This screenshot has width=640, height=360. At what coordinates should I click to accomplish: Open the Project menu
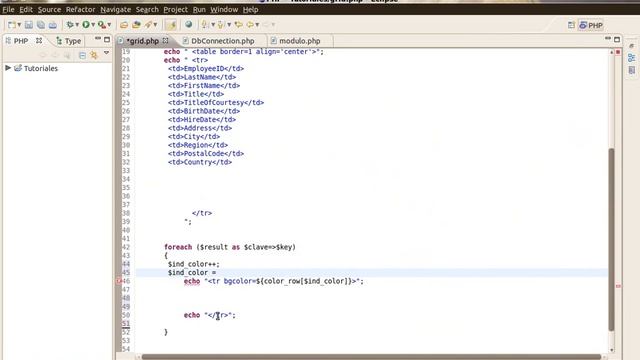click(176, 9)
